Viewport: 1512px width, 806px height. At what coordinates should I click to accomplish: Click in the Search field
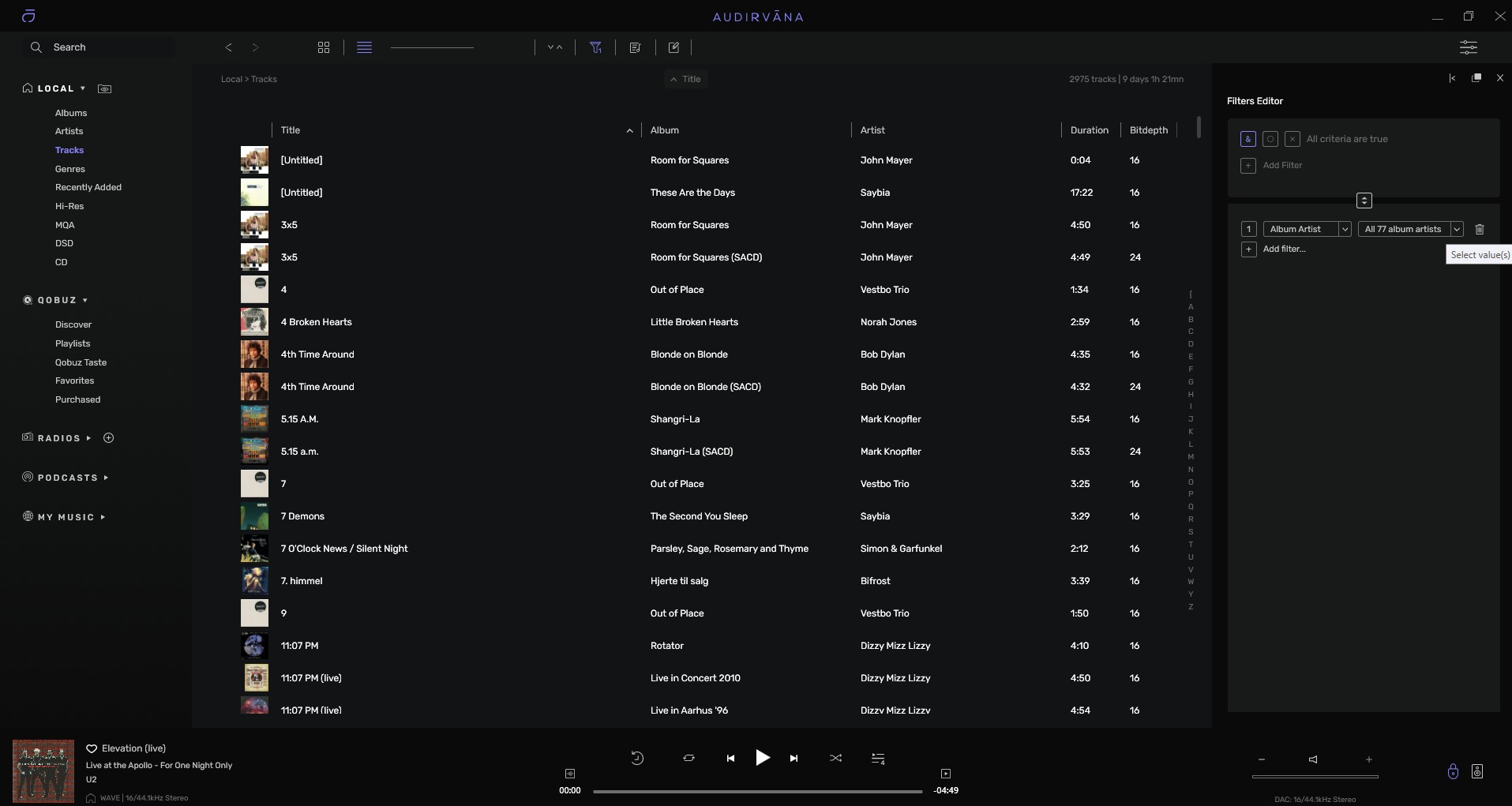(99, 47)
